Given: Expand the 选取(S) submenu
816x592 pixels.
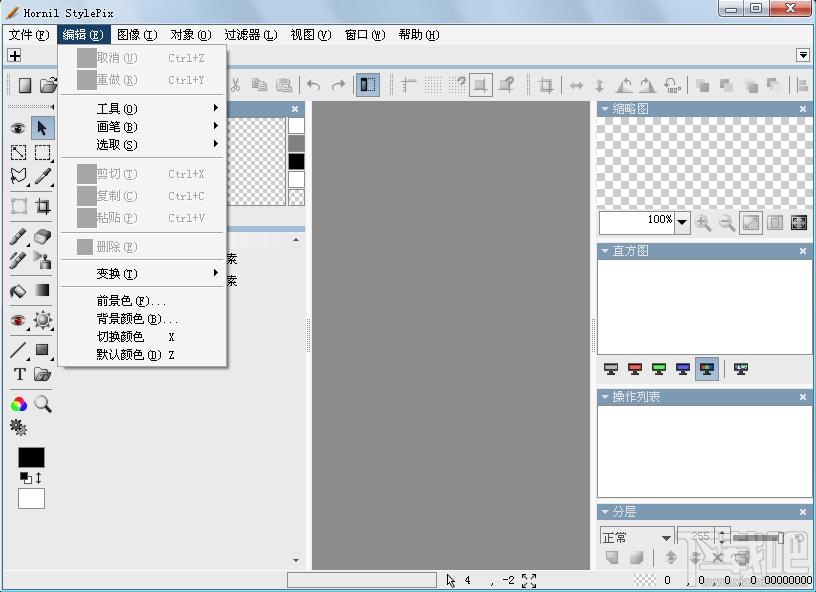Looking at the screenshot, I should pos(142,145).
